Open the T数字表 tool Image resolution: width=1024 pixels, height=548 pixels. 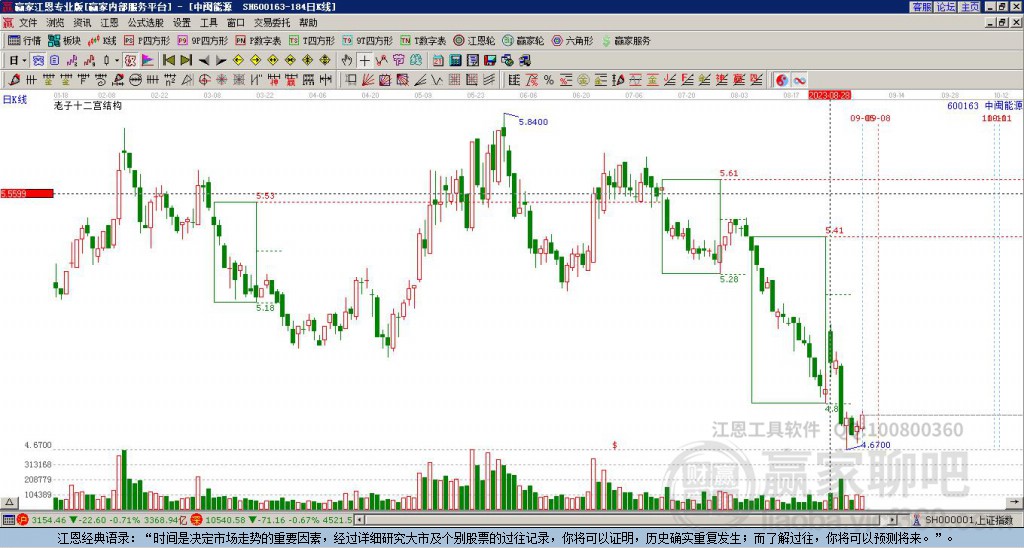click(423, 40)
